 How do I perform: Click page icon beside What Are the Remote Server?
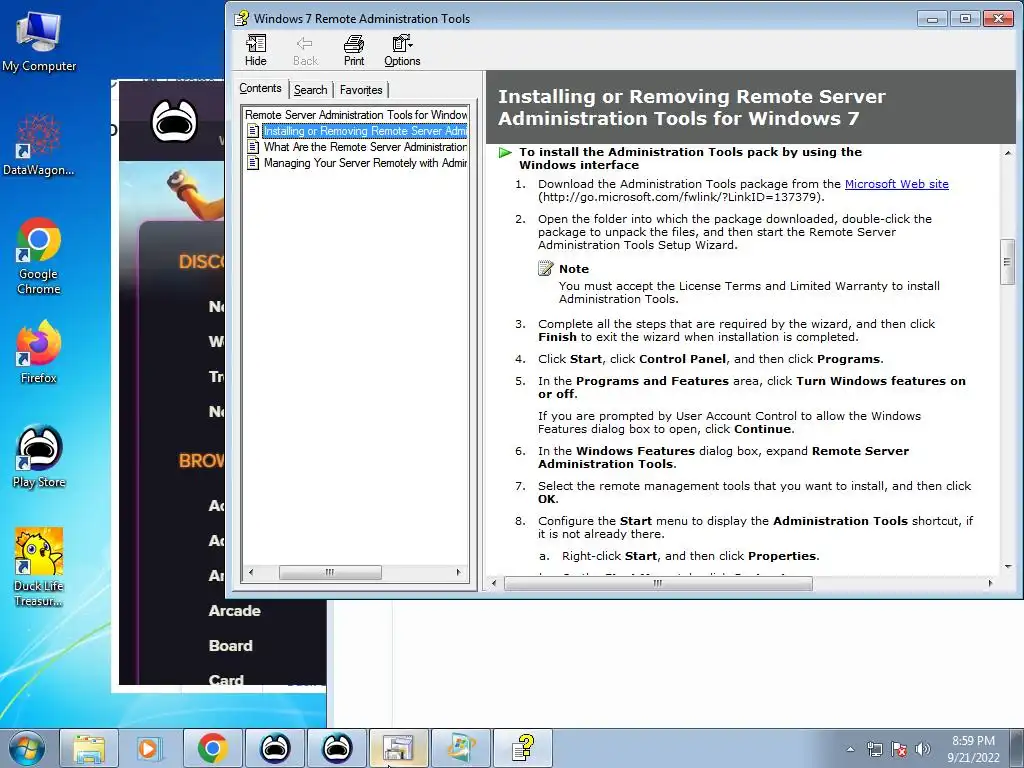click(x=253, y=147)
